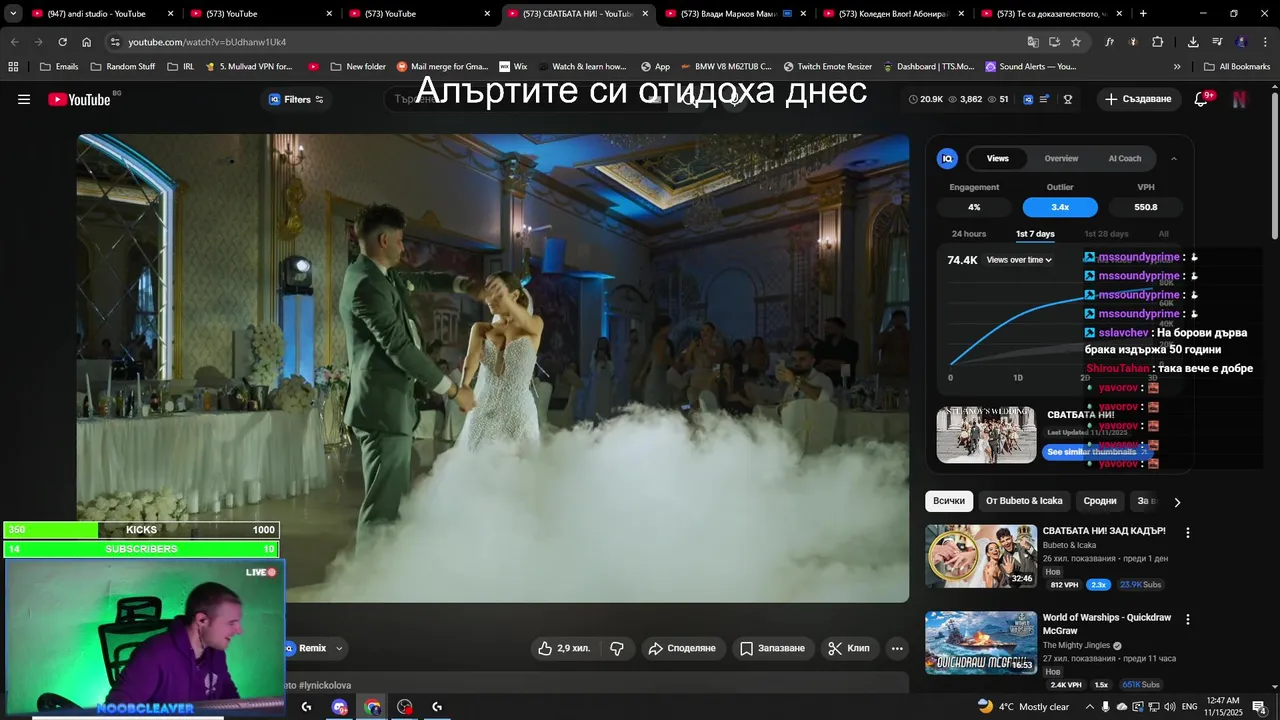Image resolution: width=1280 pixels, height=720 pixels.
Task: Open more actions three-dot menu under video
Action: pos(897,648)
